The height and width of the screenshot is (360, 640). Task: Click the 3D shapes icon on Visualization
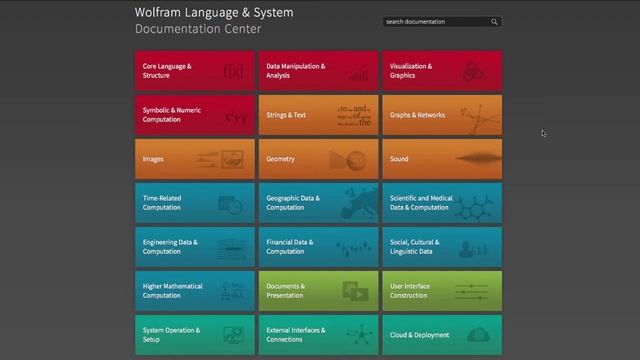[473, 71]
